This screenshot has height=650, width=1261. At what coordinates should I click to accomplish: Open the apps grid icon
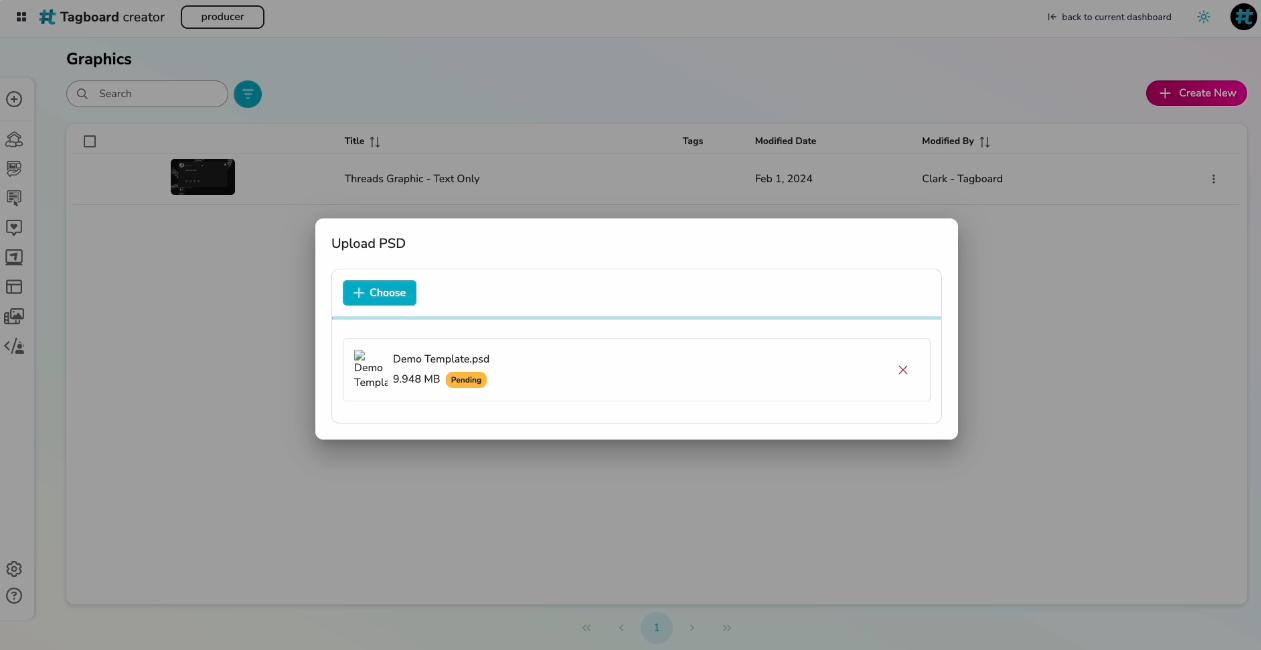21,17
